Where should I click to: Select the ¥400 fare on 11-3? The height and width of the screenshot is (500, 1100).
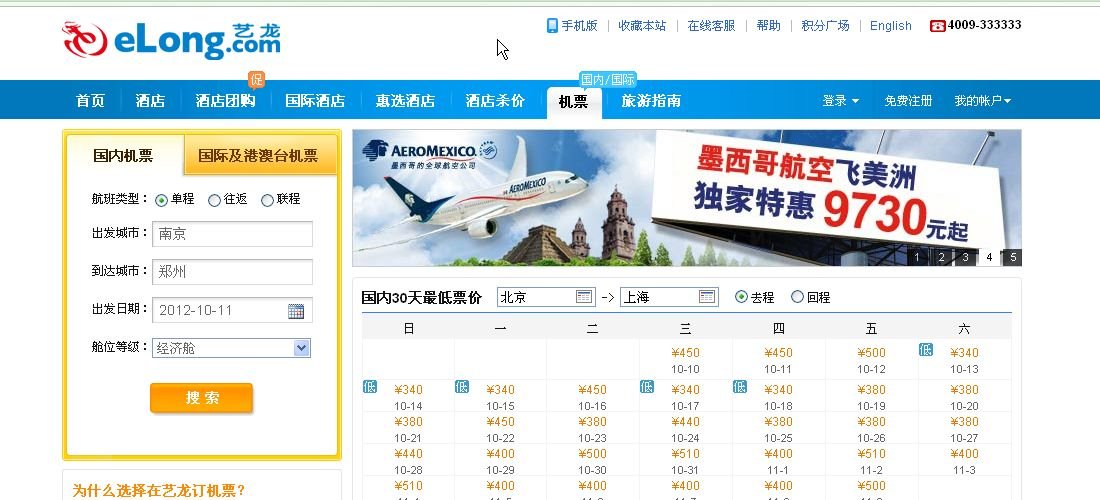(964, 454)
